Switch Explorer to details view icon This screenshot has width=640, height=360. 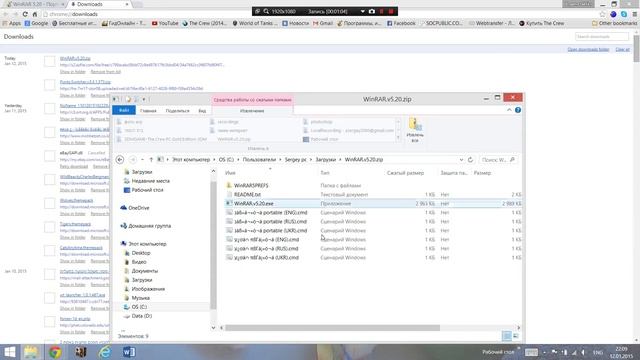507,336
